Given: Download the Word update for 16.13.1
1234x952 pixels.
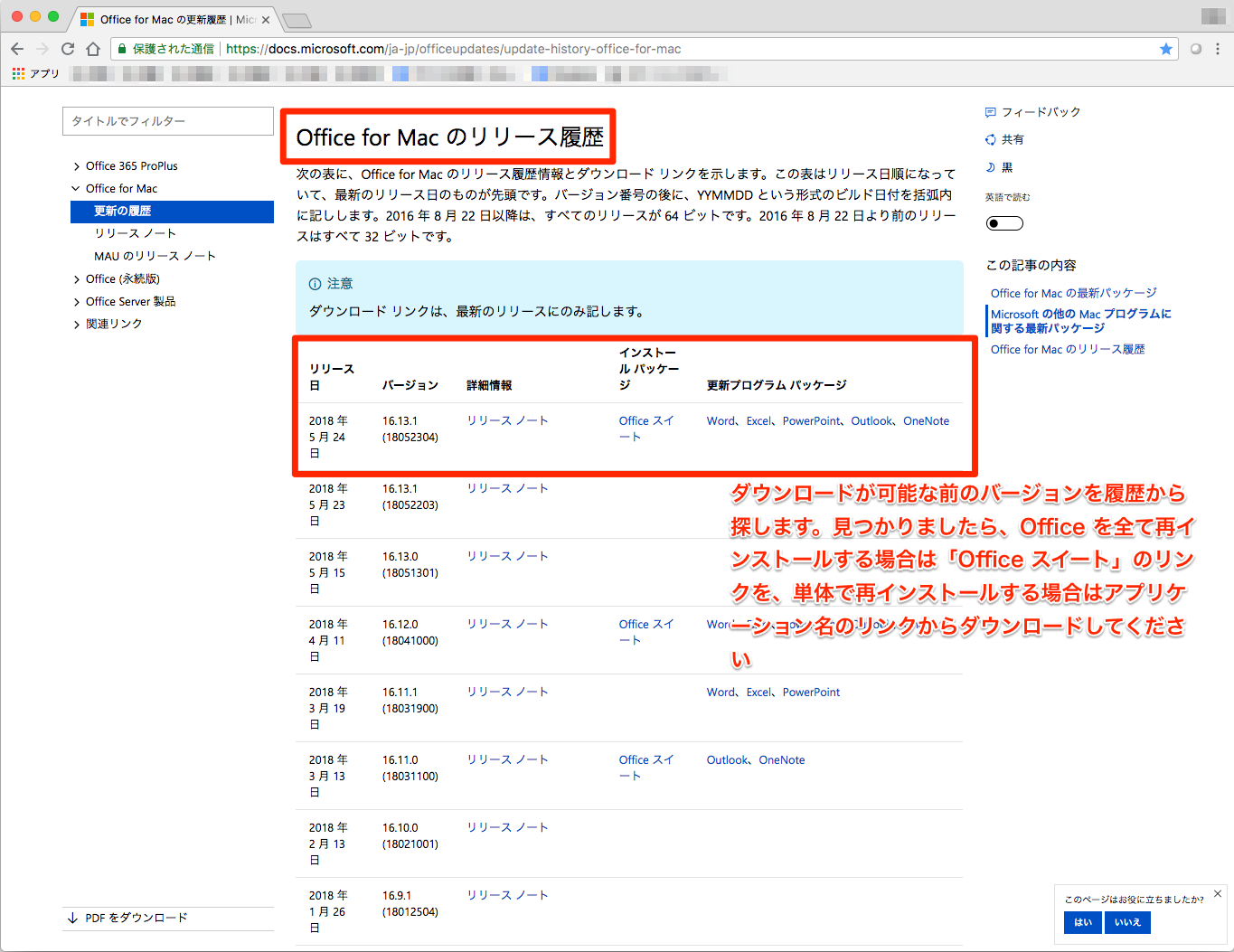Looking at the screenshot, I should pyautogui.click(x=721, y=421).
